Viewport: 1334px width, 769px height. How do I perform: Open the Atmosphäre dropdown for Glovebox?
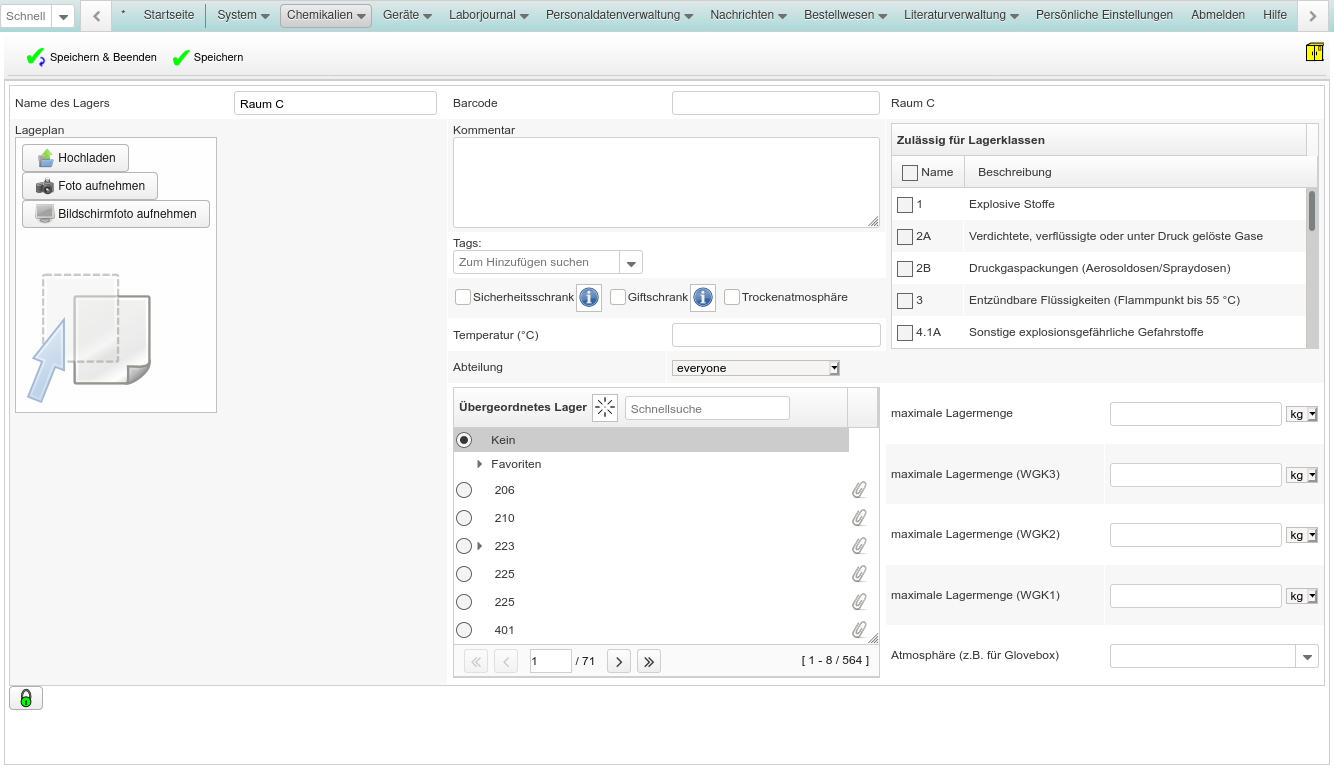pyautogui.click(x=1307, y=656)
